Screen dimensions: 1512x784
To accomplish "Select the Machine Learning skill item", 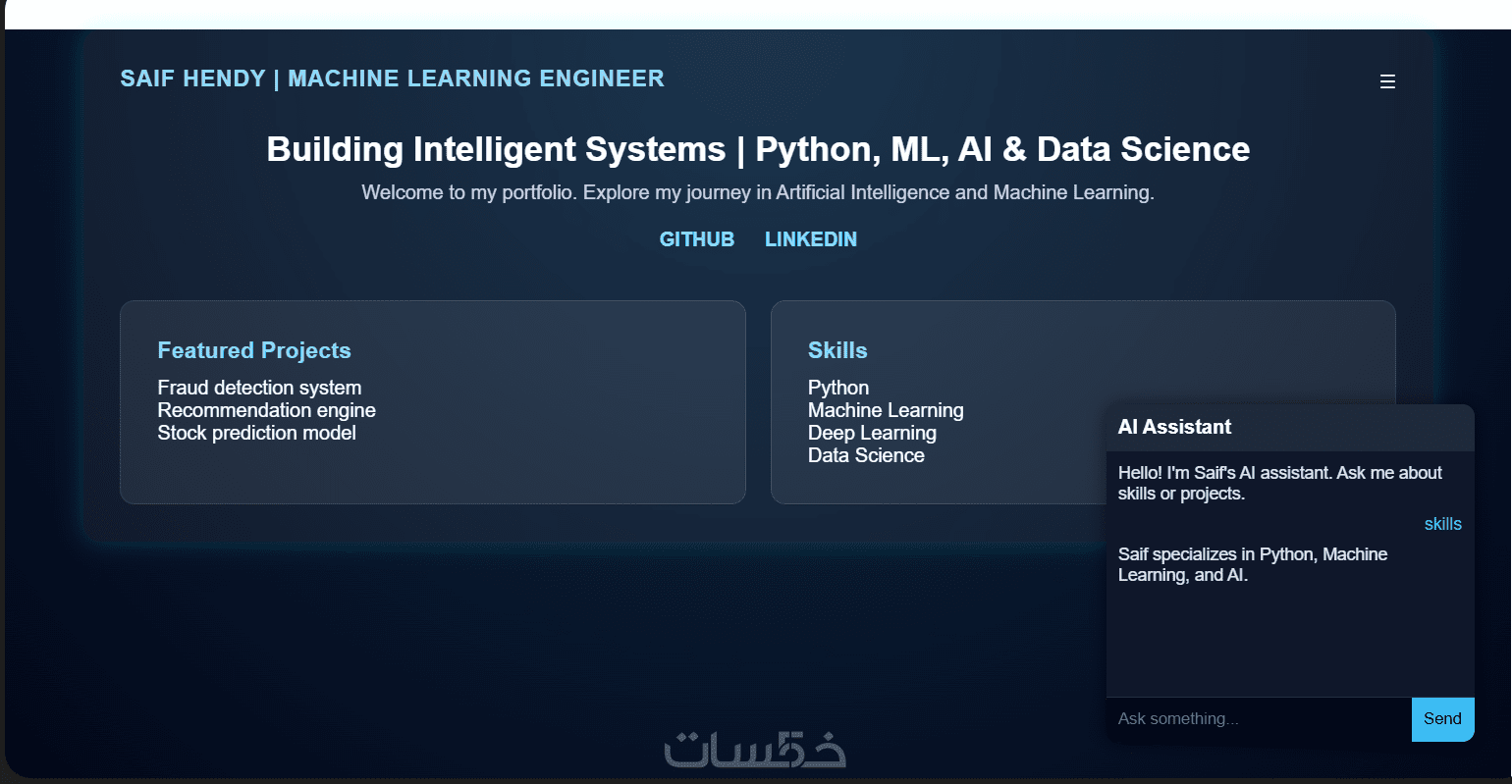I will click(886, 410).
